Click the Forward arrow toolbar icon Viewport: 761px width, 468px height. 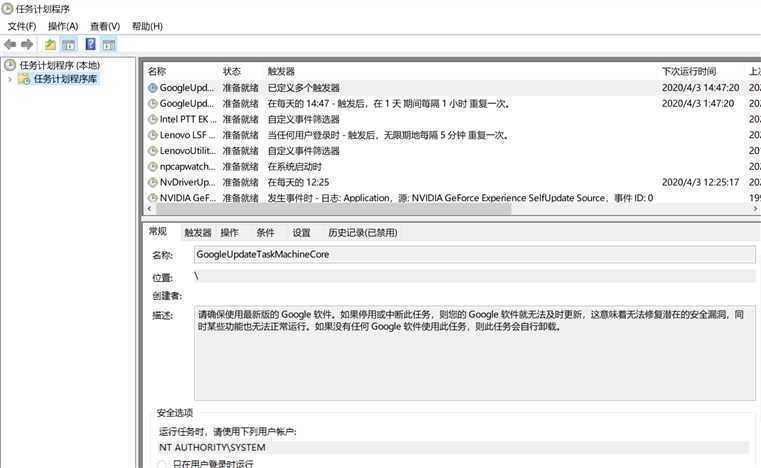click(27, 45)
